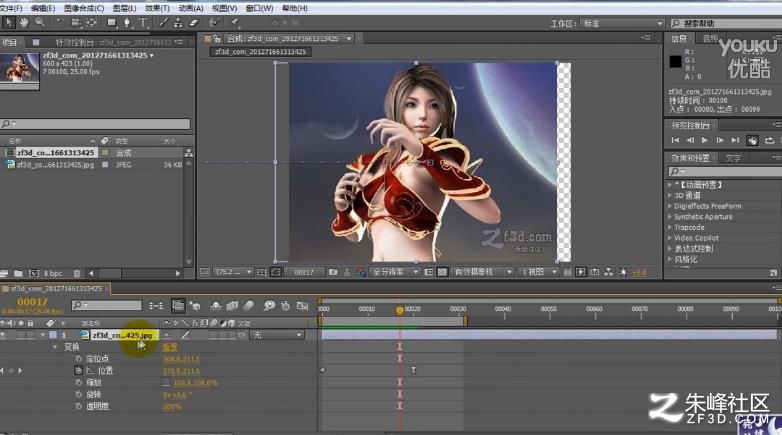Screen dimensions: 782x435
Task: Open the Animation (A) menu
Action: click(191, 8)
